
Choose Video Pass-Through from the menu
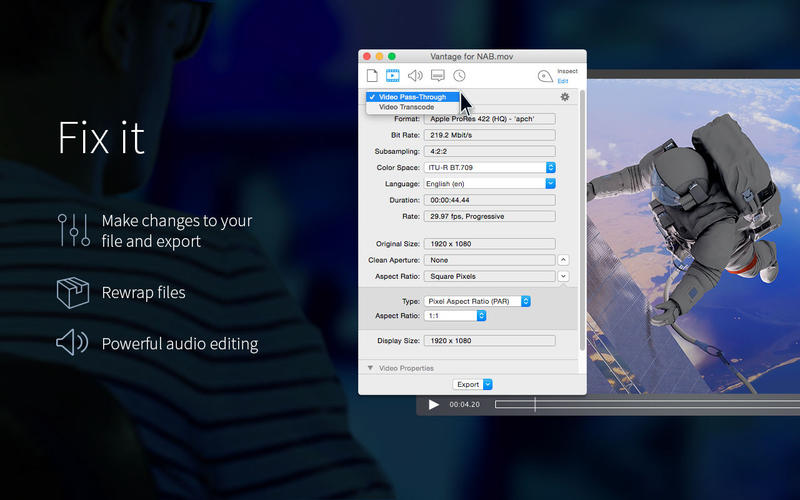[412, 97]
